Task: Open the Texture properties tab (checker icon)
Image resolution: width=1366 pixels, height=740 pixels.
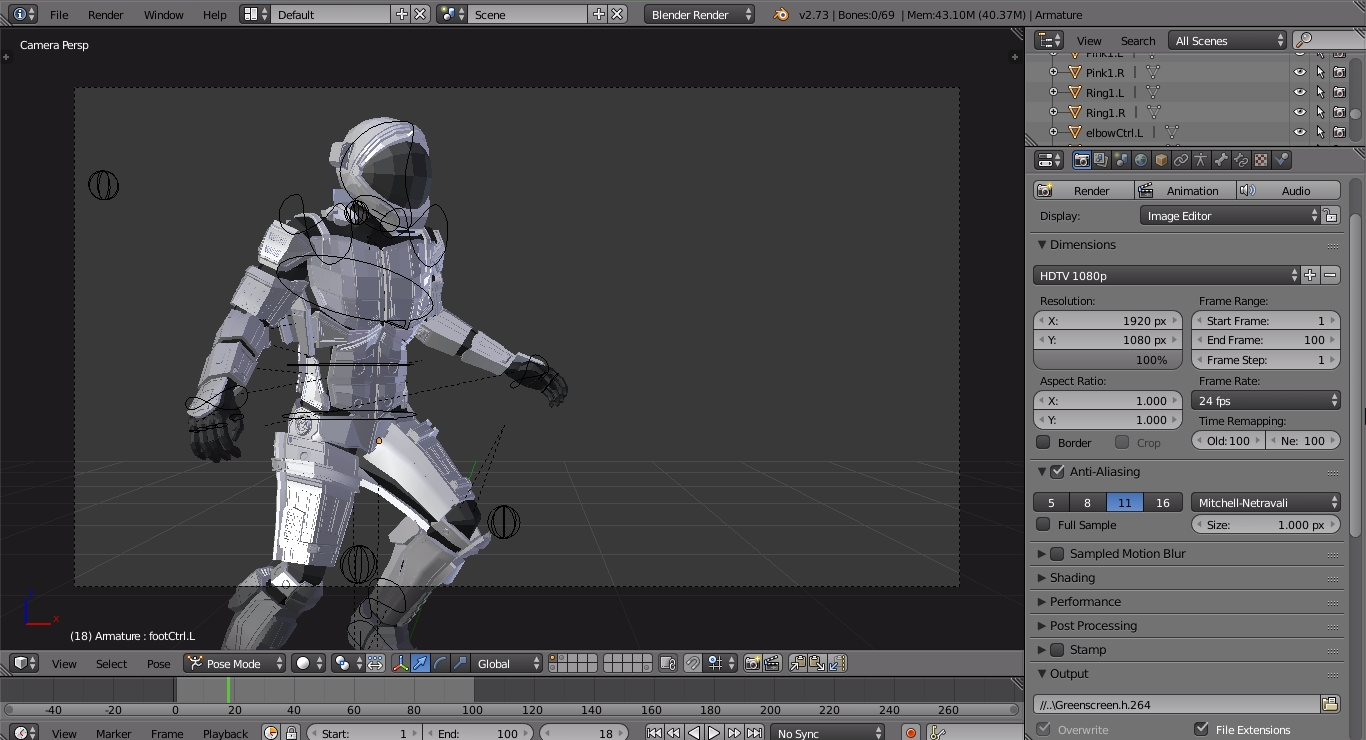Action: click(x=1261, y=160)
